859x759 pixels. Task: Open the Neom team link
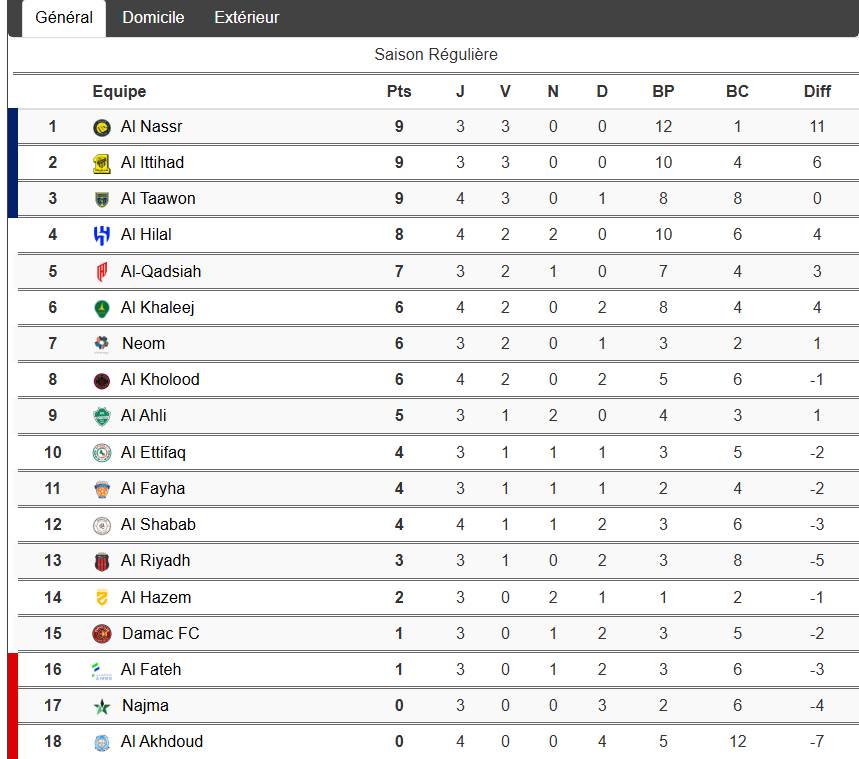(x=143, y=344)
